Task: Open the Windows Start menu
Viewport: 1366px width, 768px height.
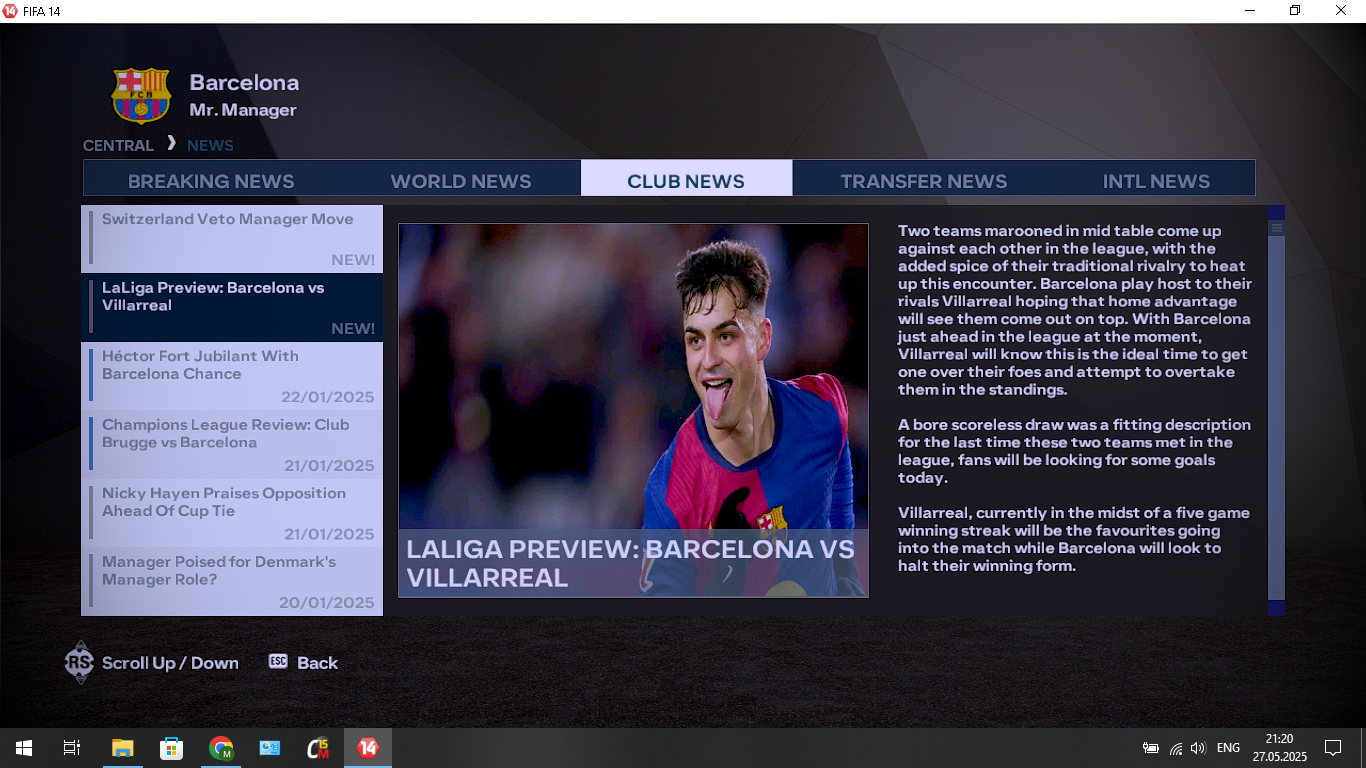Action: [24, 748]
